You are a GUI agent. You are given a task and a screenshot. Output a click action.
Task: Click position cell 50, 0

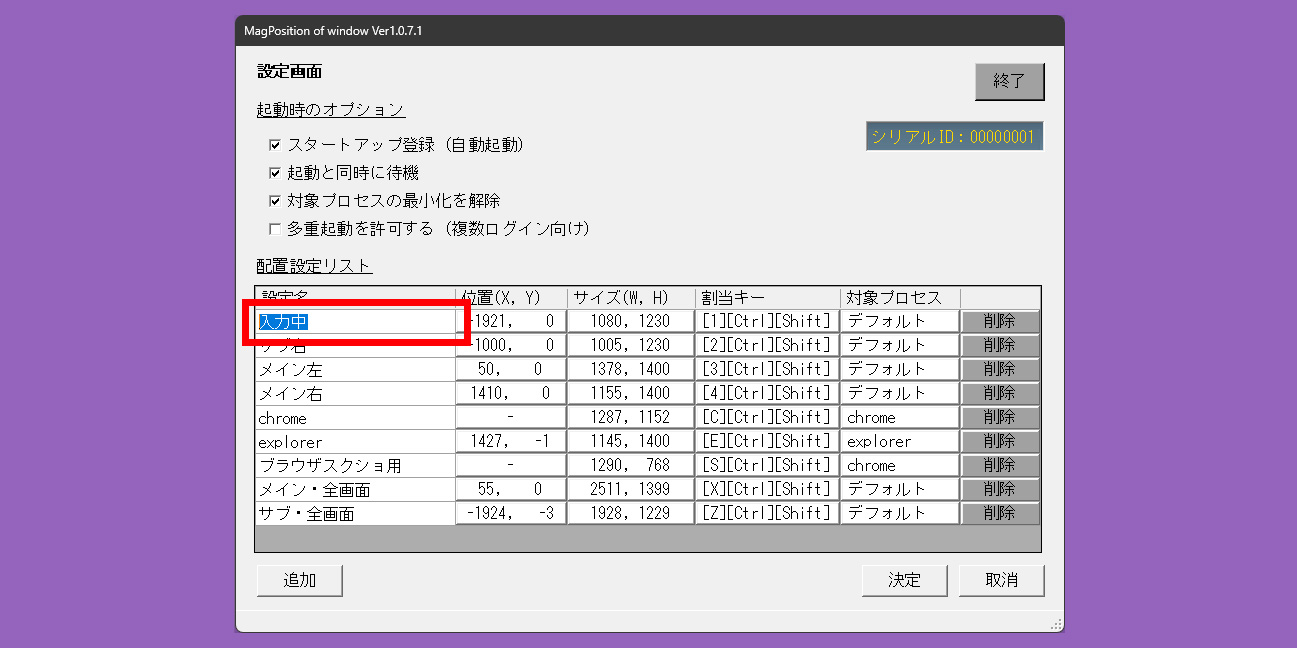point(511,369)
